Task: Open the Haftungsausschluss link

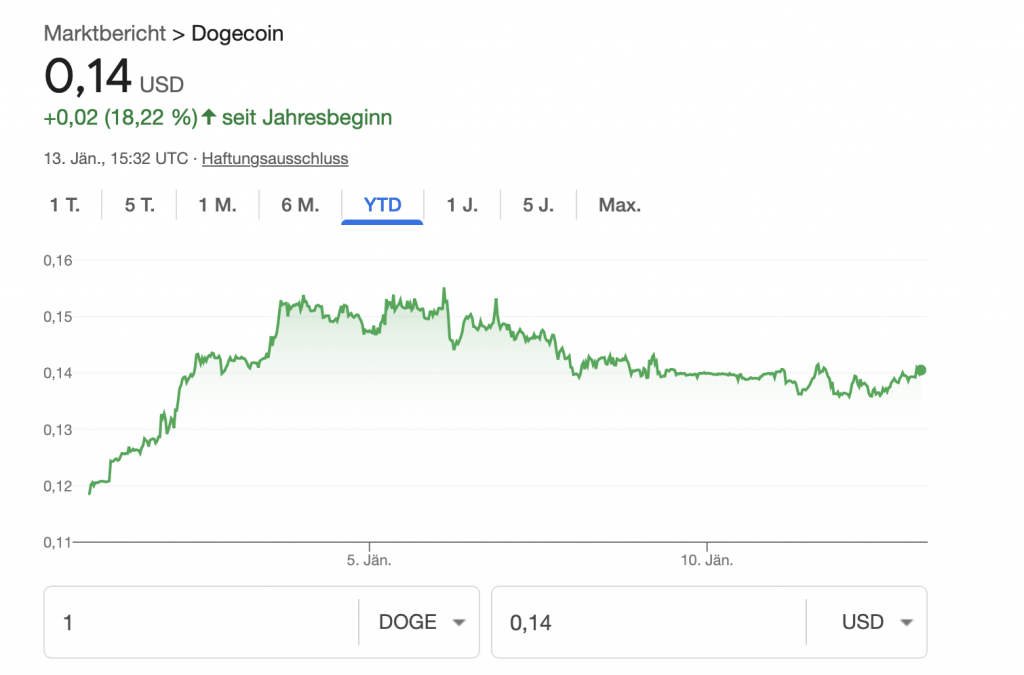Action: pyautogui.click(x=275, y=158)
